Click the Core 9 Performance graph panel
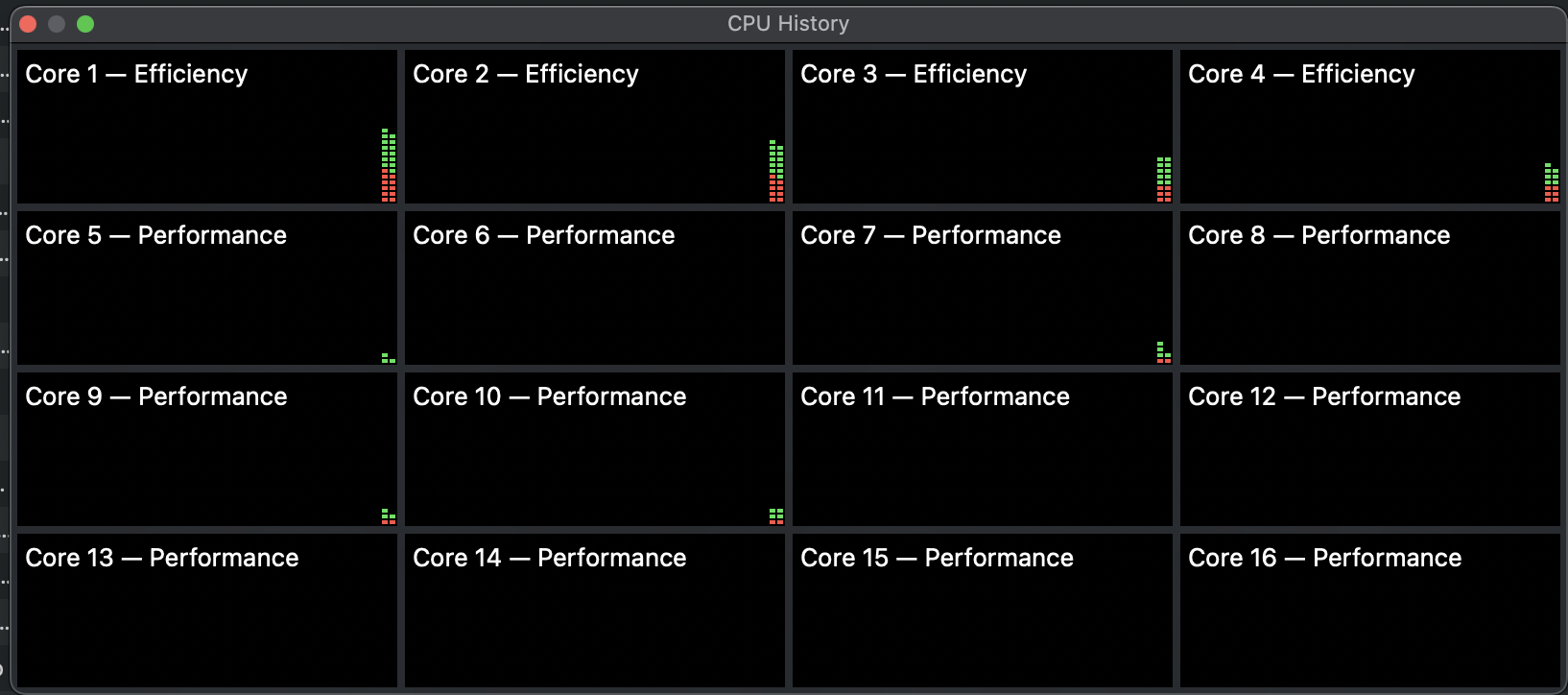Image resolution: width=1568 pixels, height=695 pixels. point(206,449)
